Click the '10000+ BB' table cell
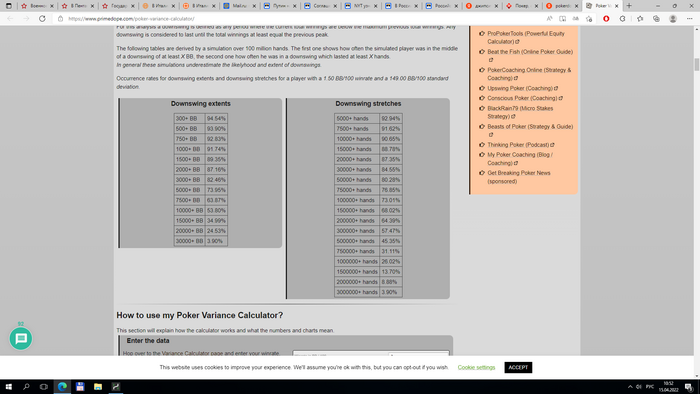 click(x=189, y=211)
